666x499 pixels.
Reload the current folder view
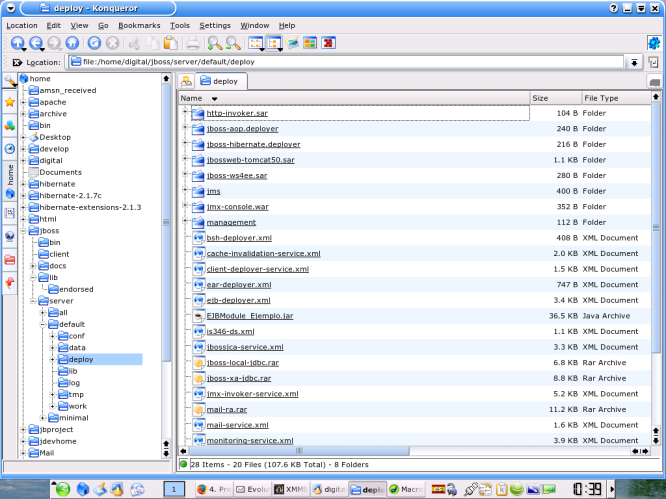click(x=94, y=43)
